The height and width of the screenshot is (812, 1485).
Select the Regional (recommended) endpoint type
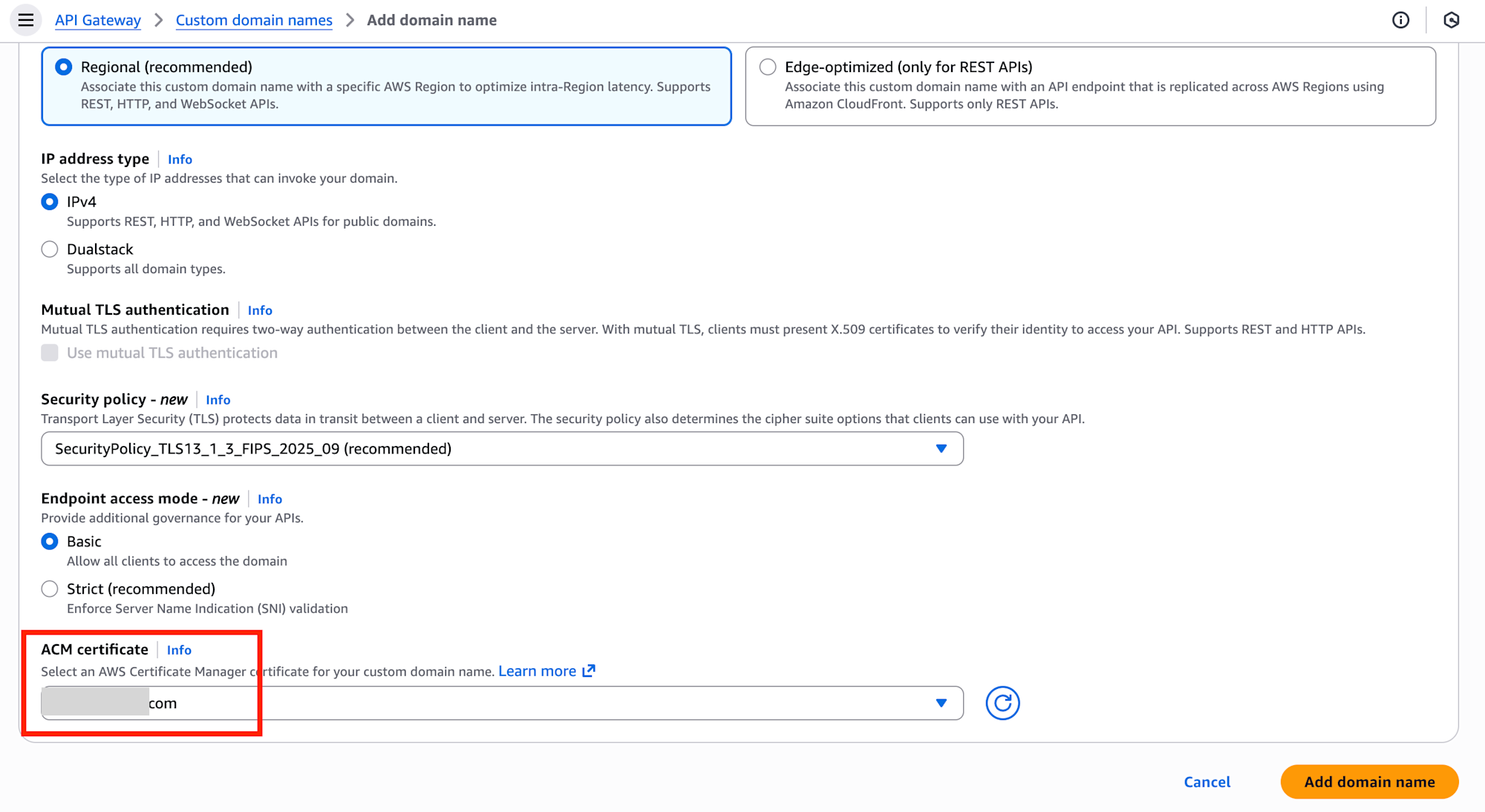click(x=64, y=67)
